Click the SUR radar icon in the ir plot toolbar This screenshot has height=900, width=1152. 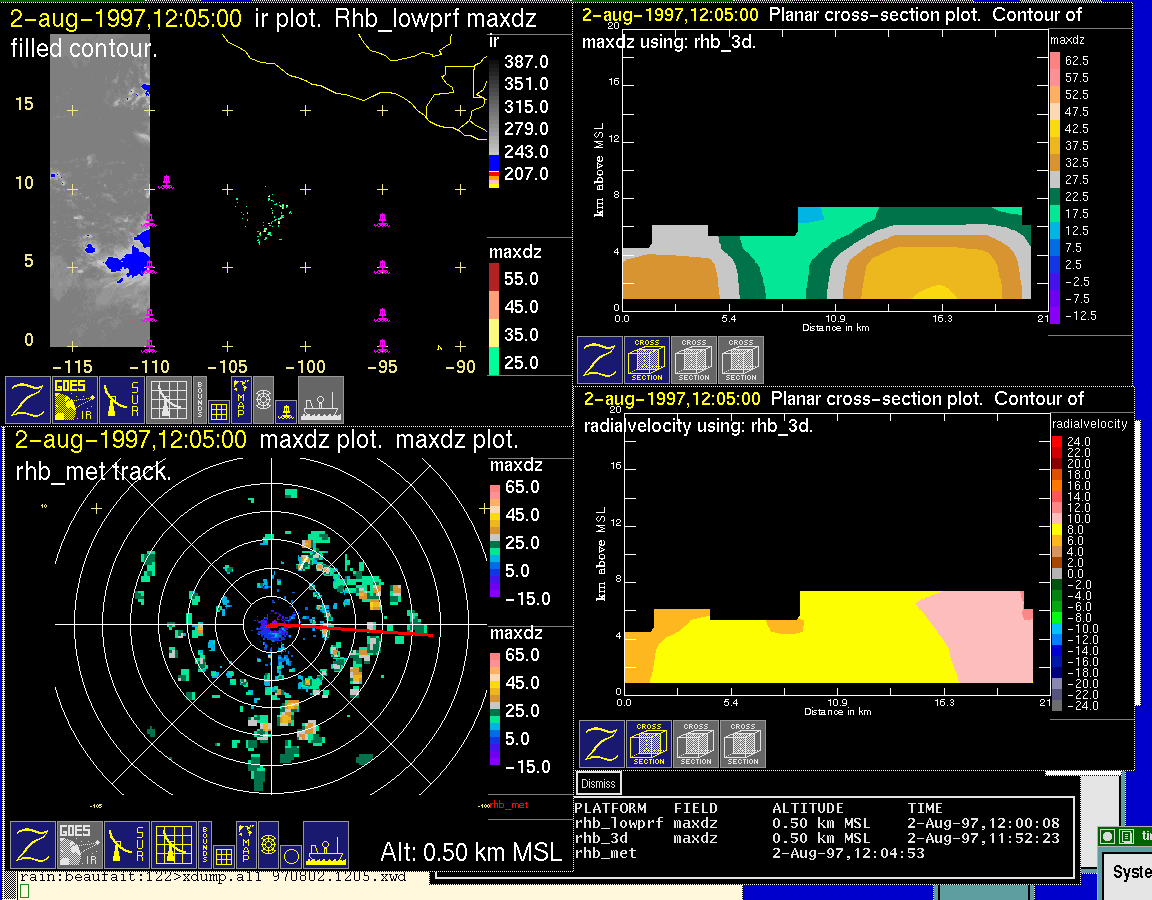122,400
